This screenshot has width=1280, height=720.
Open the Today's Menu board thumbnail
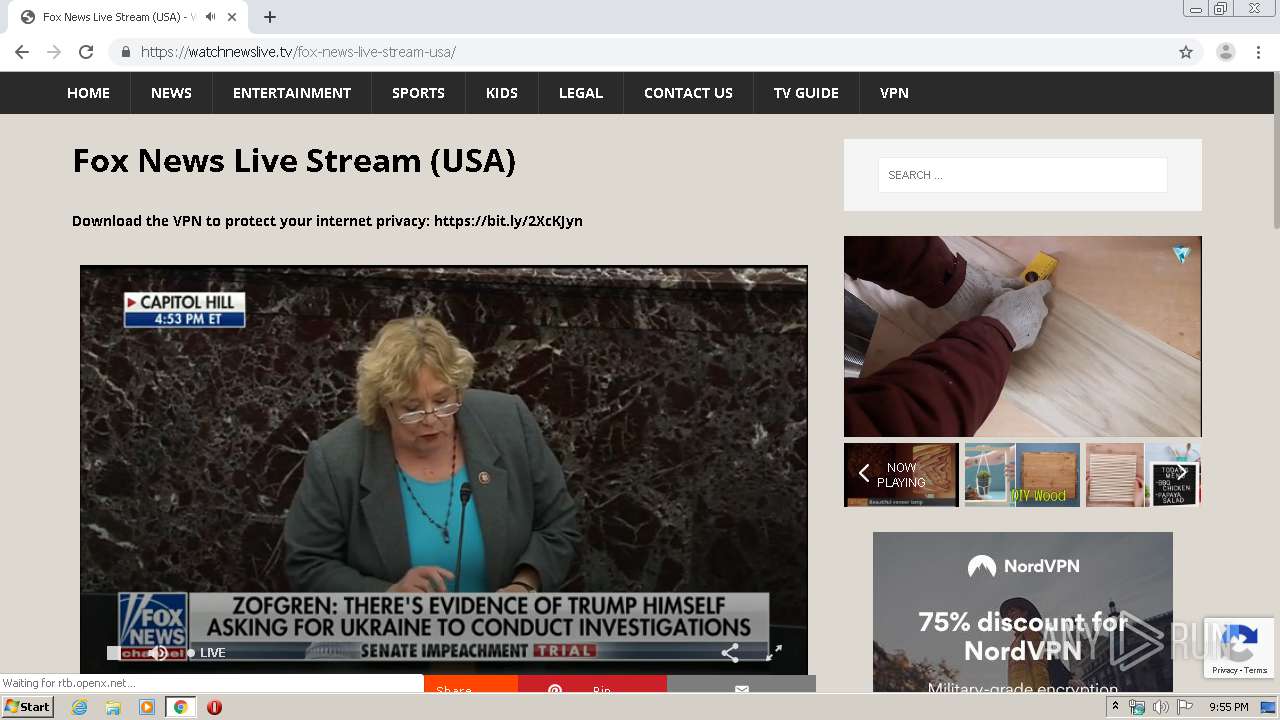click(1173, 475)
